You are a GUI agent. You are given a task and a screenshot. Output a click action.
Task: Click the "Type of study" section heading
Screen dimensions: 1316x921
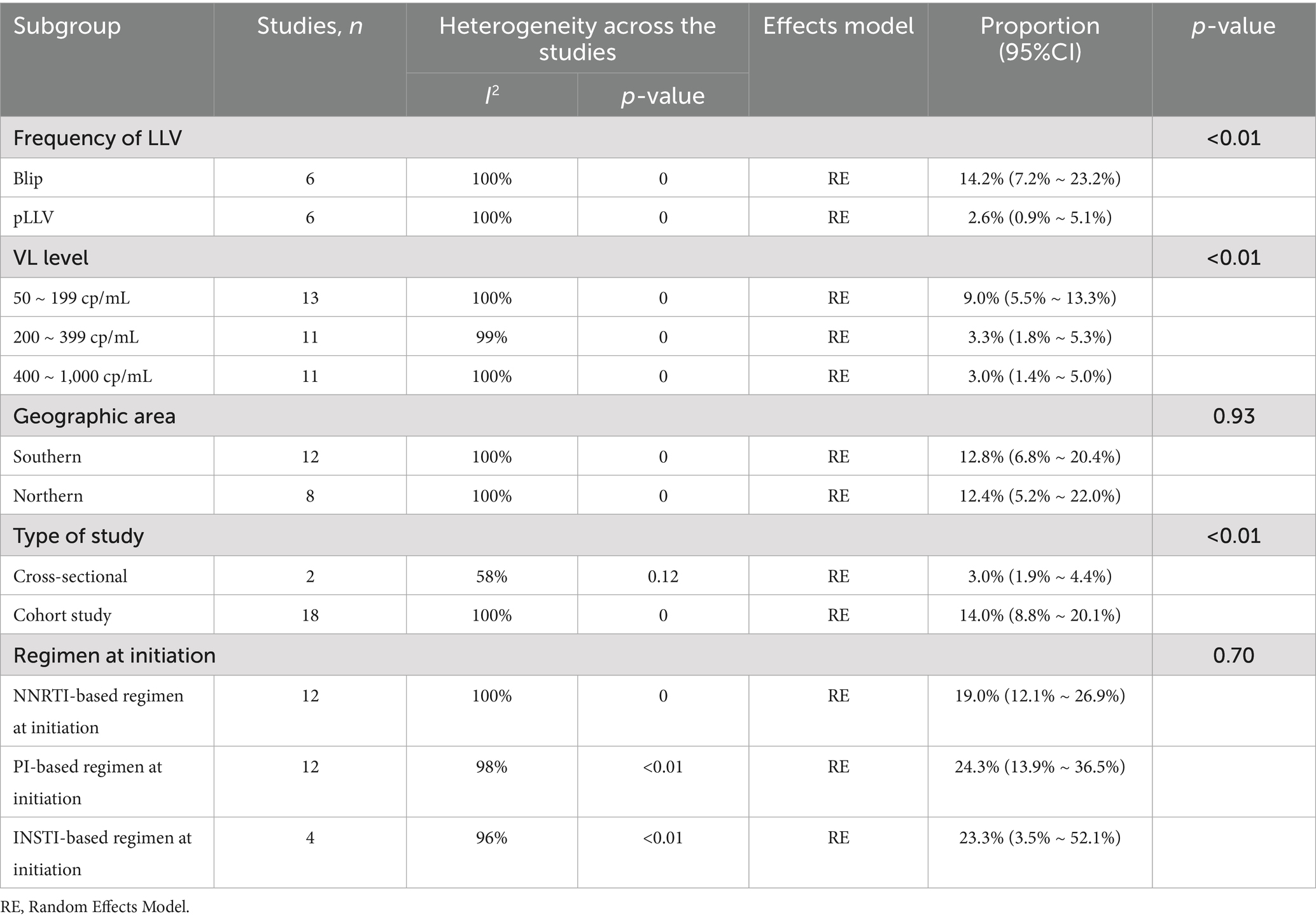click(78, 536)
